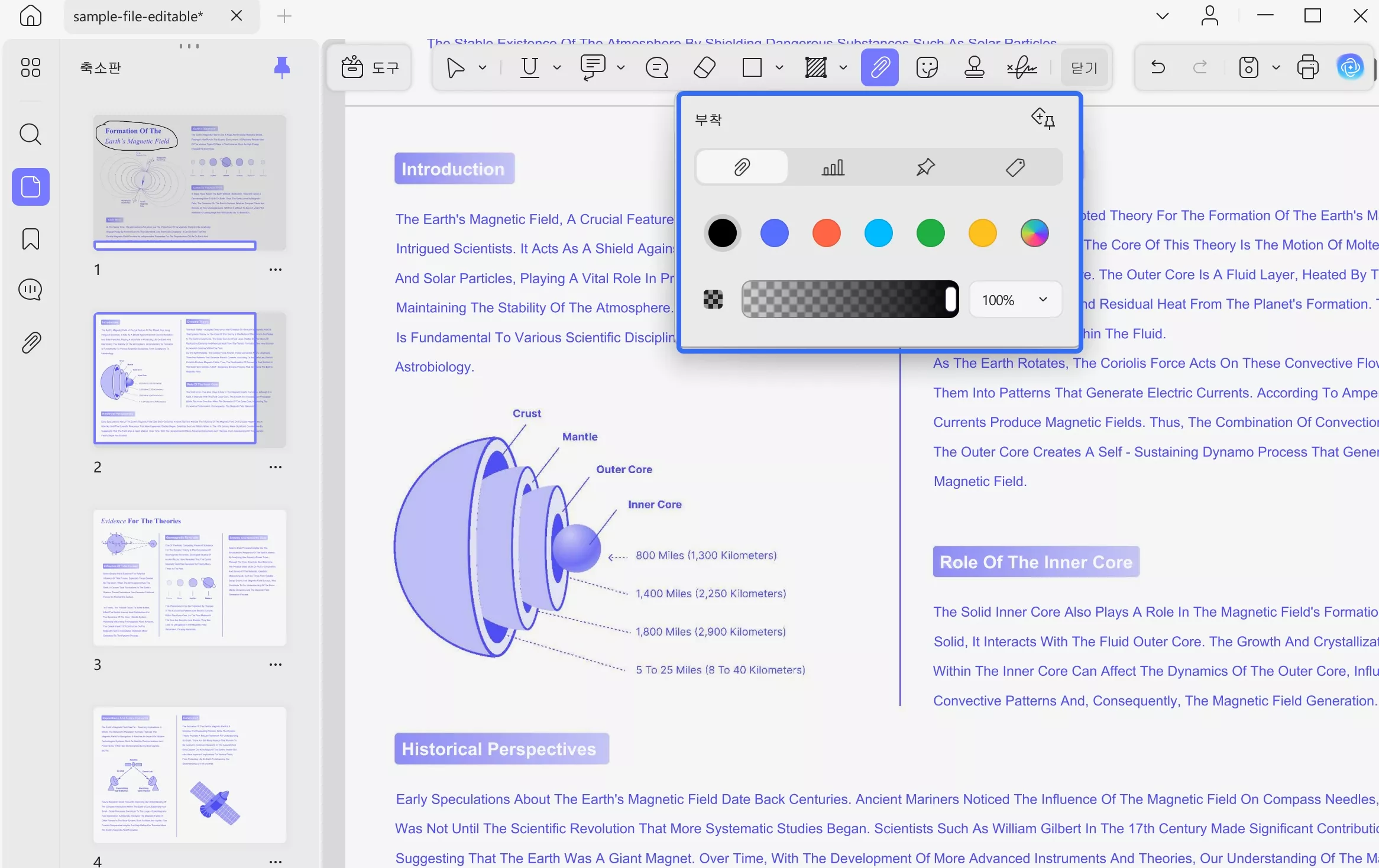Image resolution: width=1379 pixels, height=868 pixels.
Task: Pick the yellow color swatch
Action: (x=983, y=233)
